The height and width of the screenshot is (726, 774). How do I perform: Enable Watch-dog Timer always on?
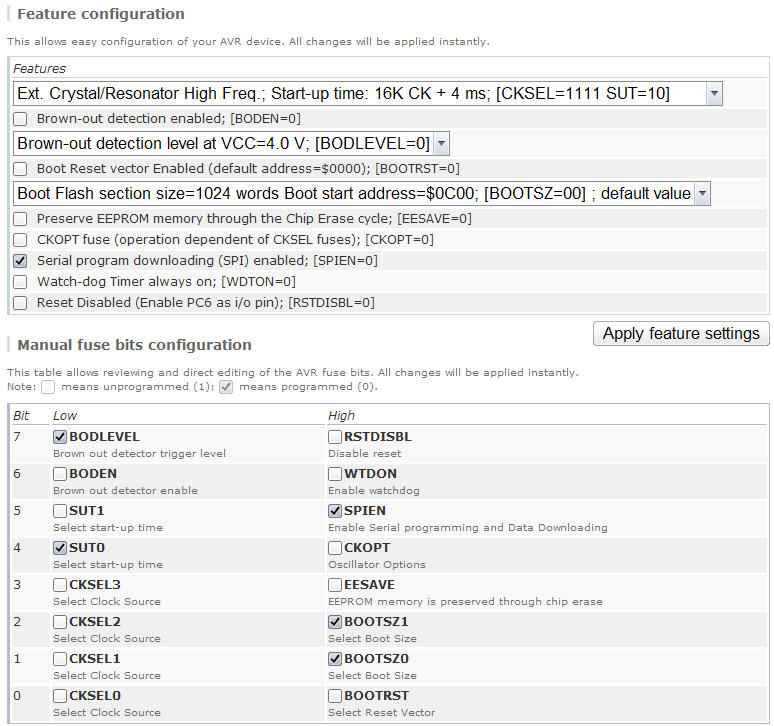[20, 282]
